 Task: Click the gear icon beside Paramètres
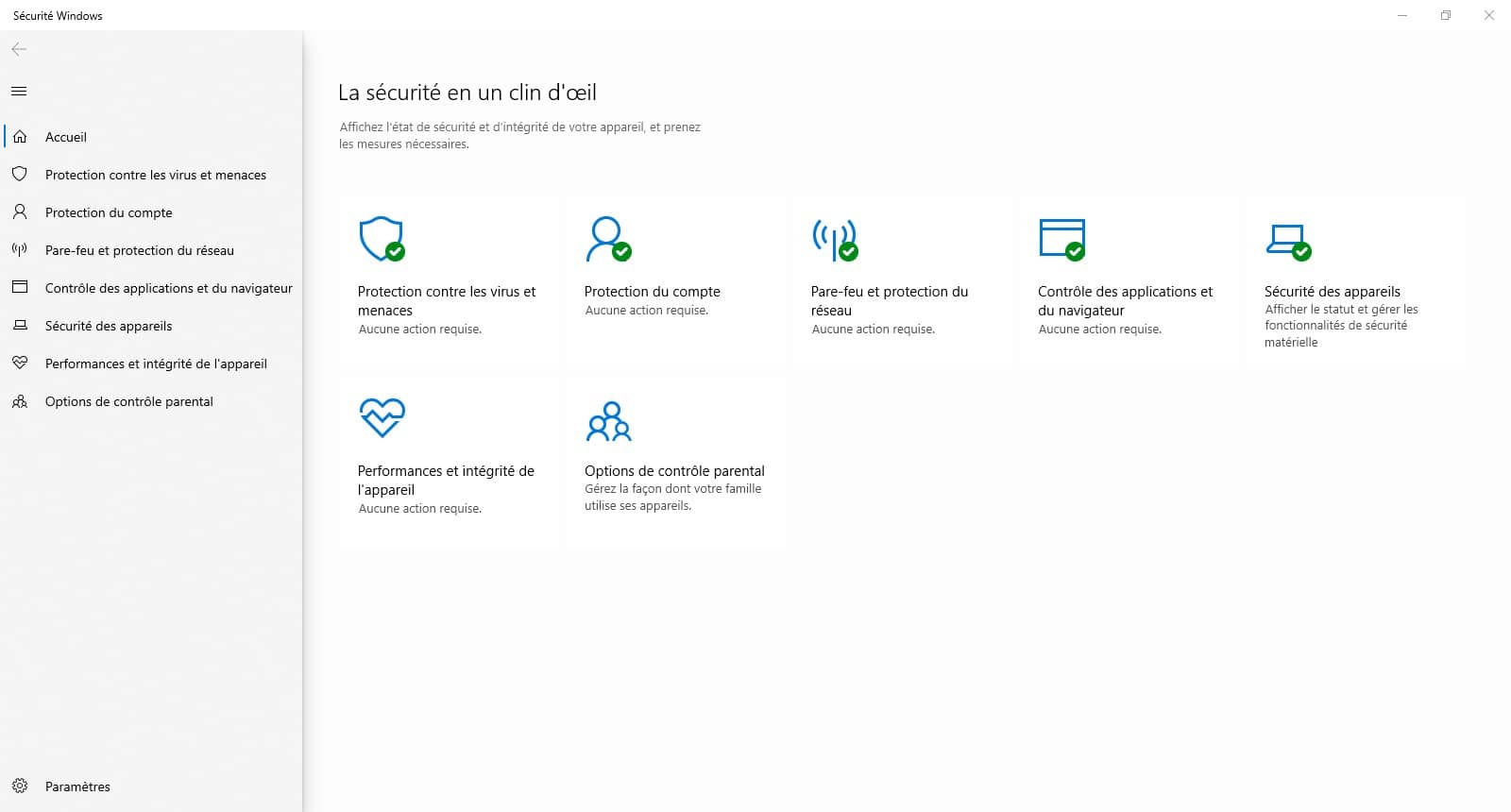(x=20, y=787)
